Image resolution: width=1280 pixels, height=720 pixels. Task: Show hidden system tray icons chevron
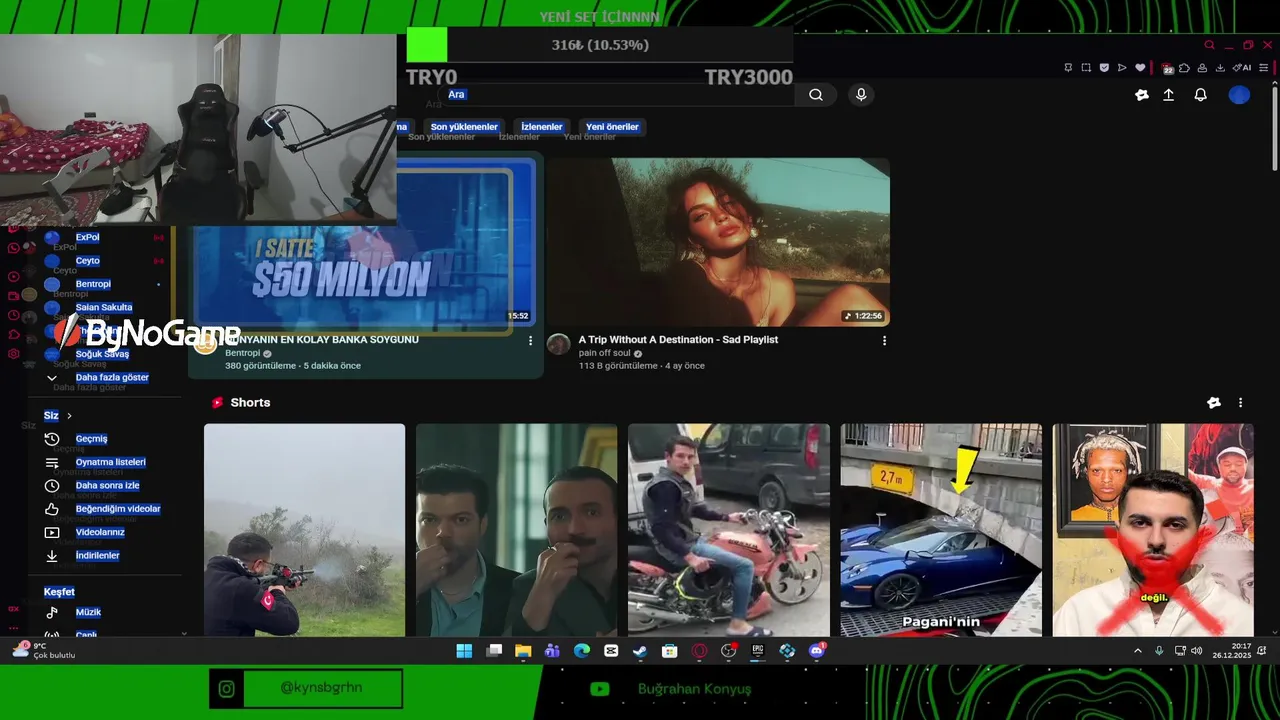(x=1137, y=651)
